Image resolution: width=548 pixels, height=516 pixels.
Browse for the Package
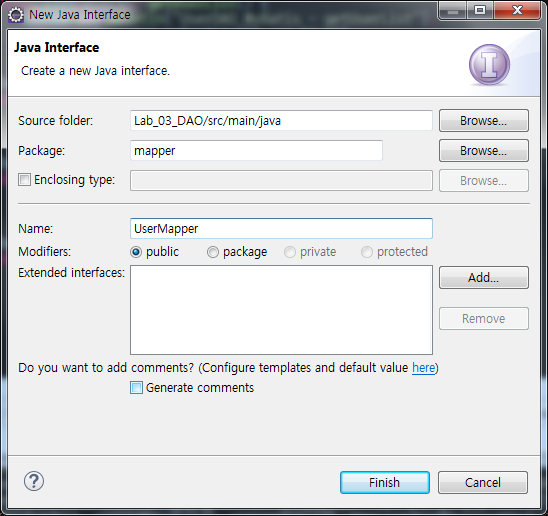tap(484, 151)
